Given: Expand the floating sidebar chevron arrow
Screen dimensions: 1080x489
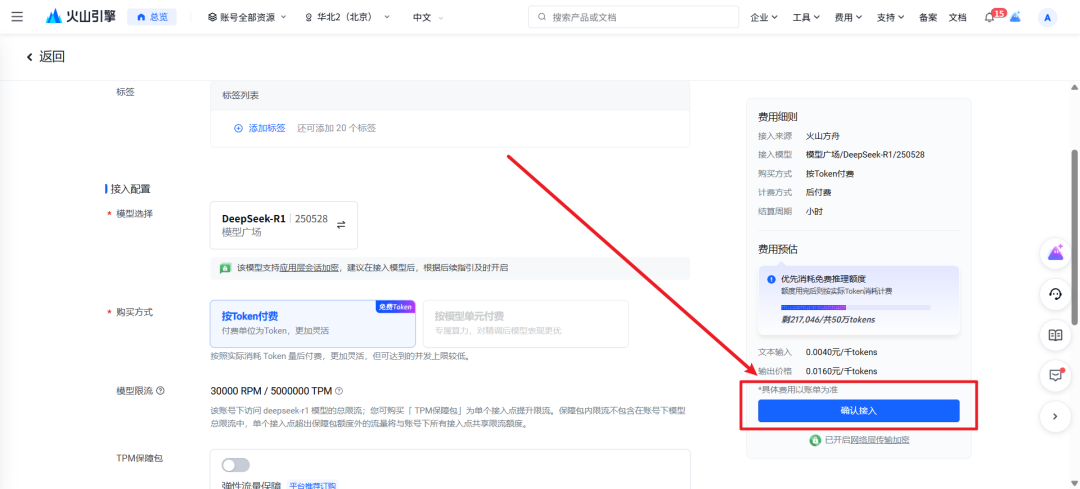Looking at the screenshot, I should [x=1056, y=416].
